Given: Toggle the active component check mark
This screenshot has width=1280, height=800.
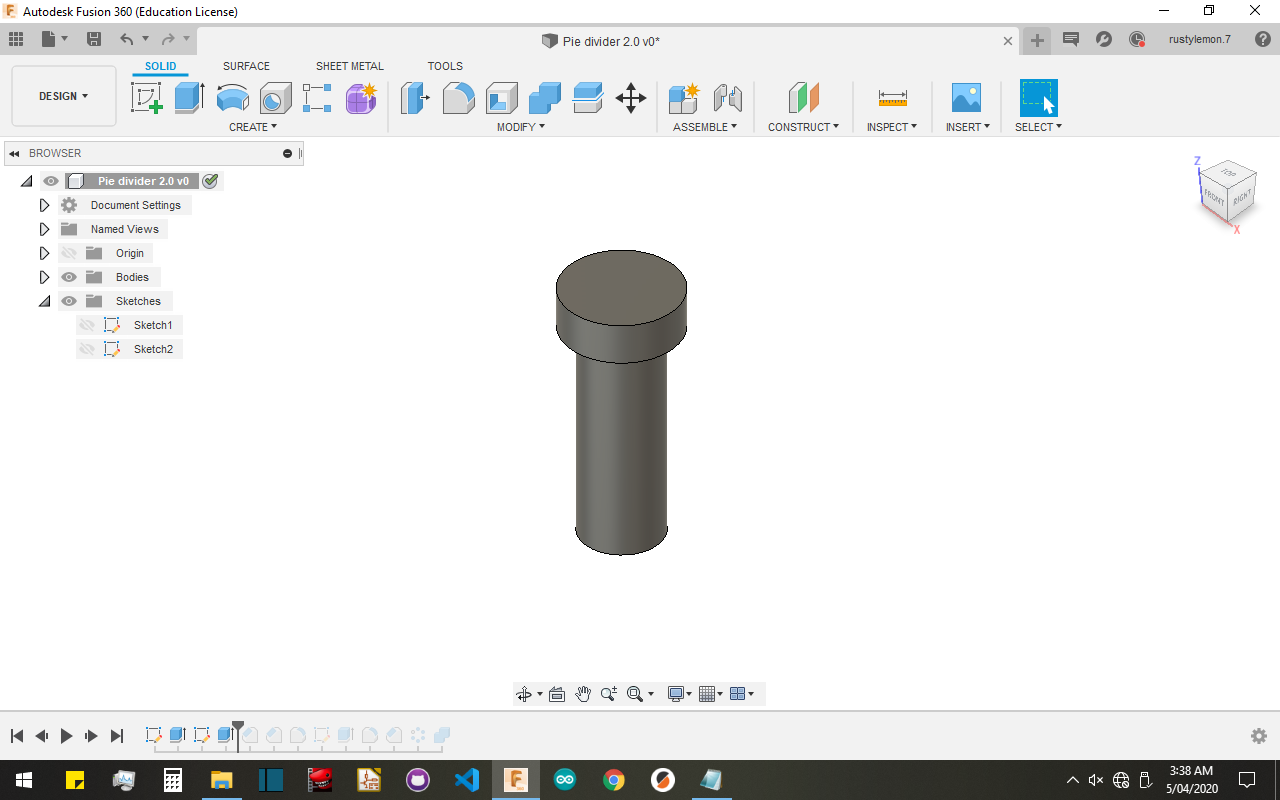Looking at the screenshot, I should pos(210,181).
